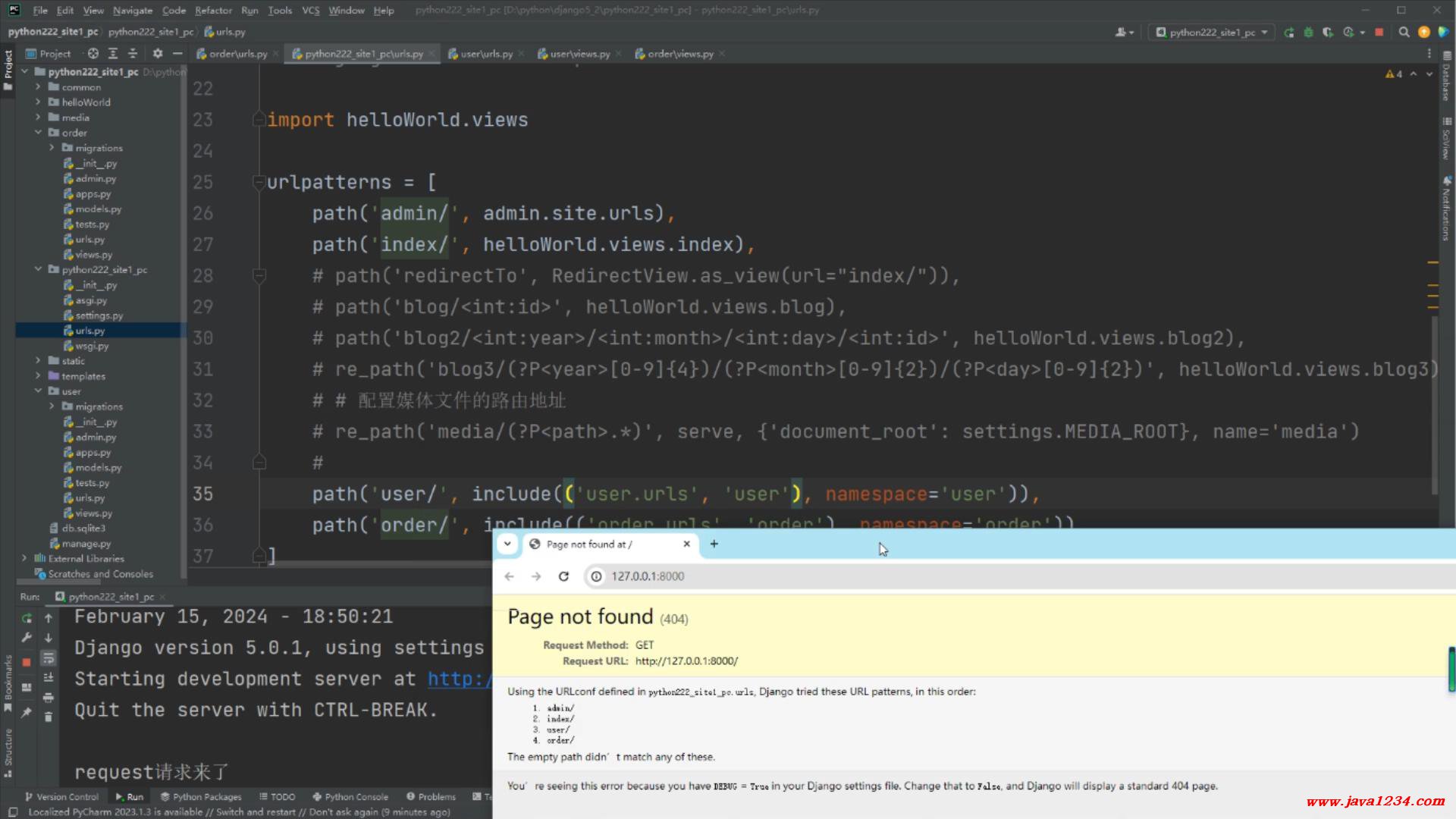Close the 'Page not found' browser tab

tap(686, 544)
